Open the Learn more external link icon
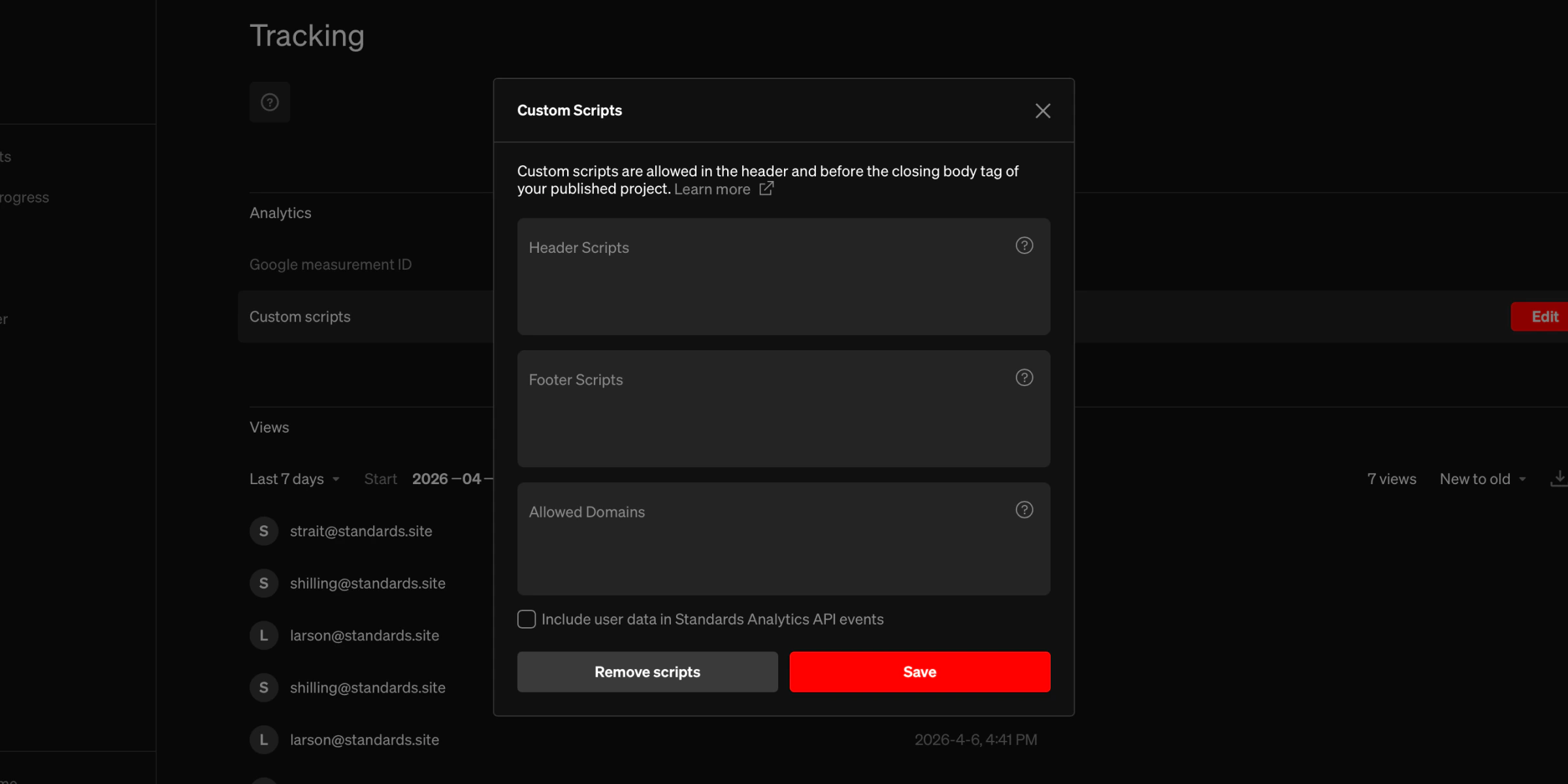The height and width of the screenshot is (784, 1568). pyautogui.click(x=766, y=189)
